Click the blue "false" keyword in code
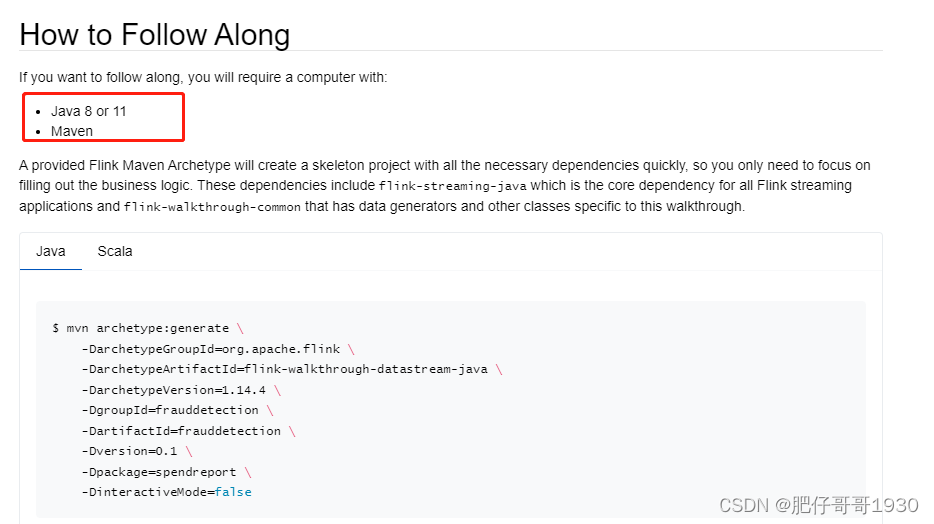 click(233, 492)
